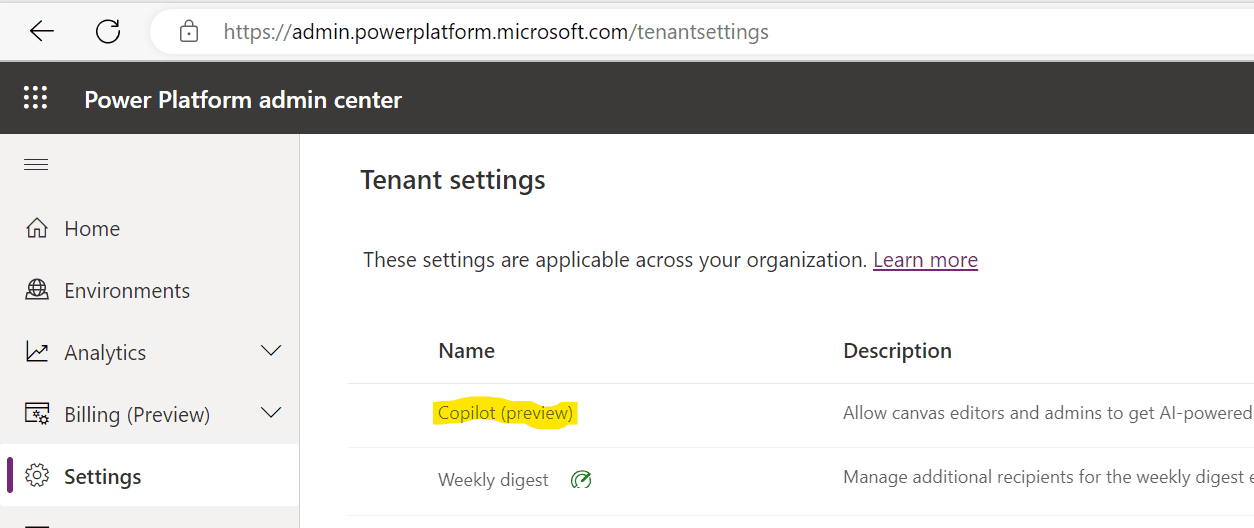Collapse the navigation hamburger menu
Image resolution: width=1254 pixels, height=528 pixels.
36,164
